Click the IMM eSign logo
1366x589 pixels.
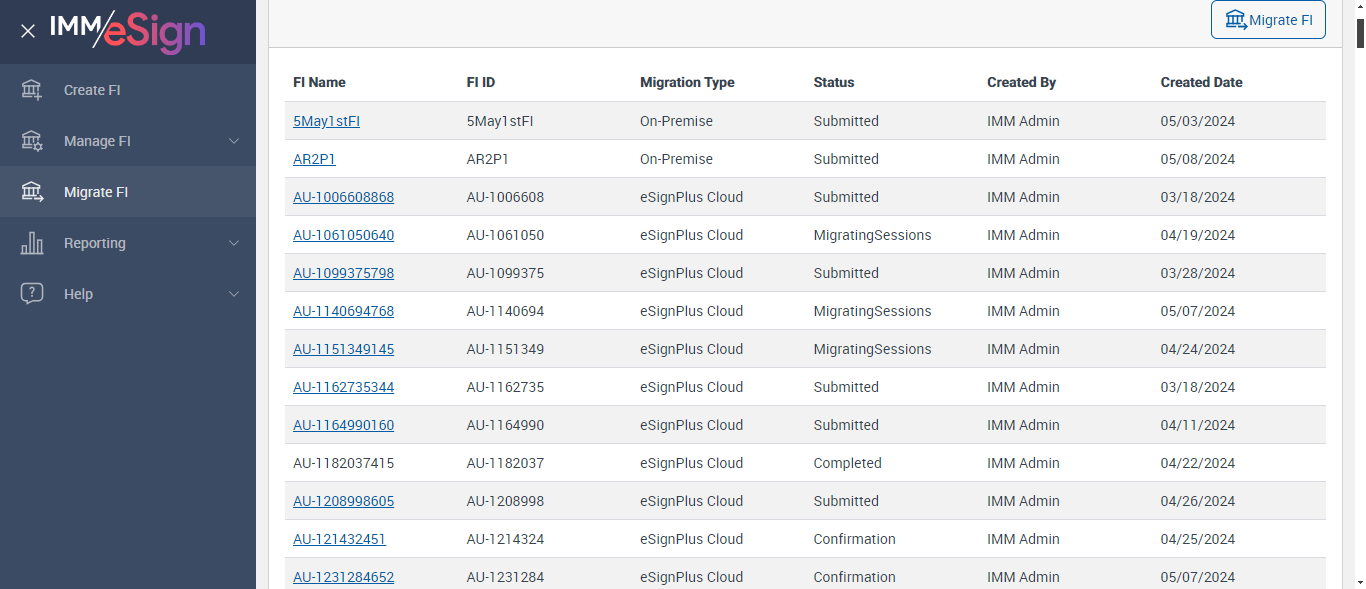pyautogui.click(x=128, y=31)
